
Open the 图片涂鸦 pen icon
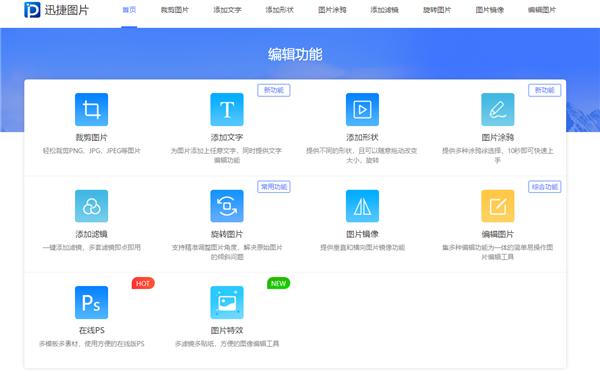[x=498, y=109]
